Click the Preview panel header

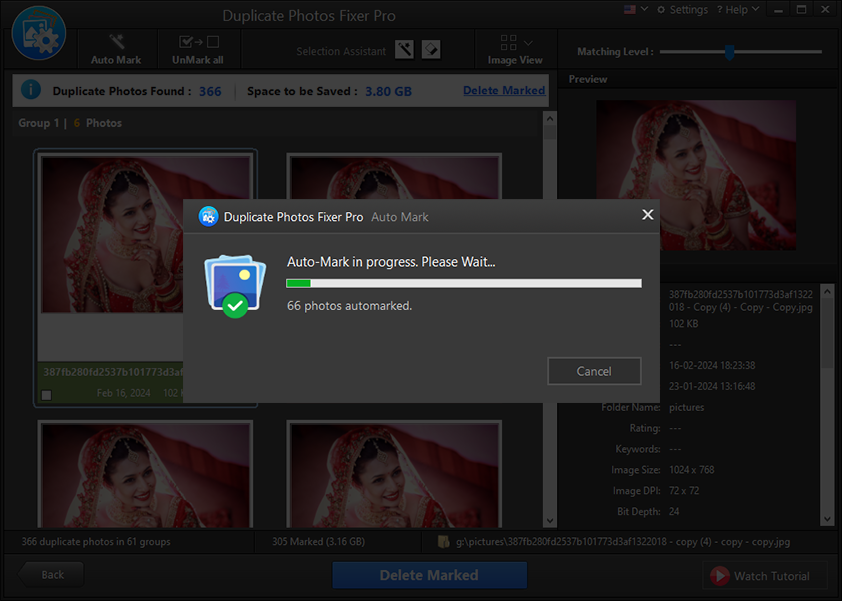588,79
